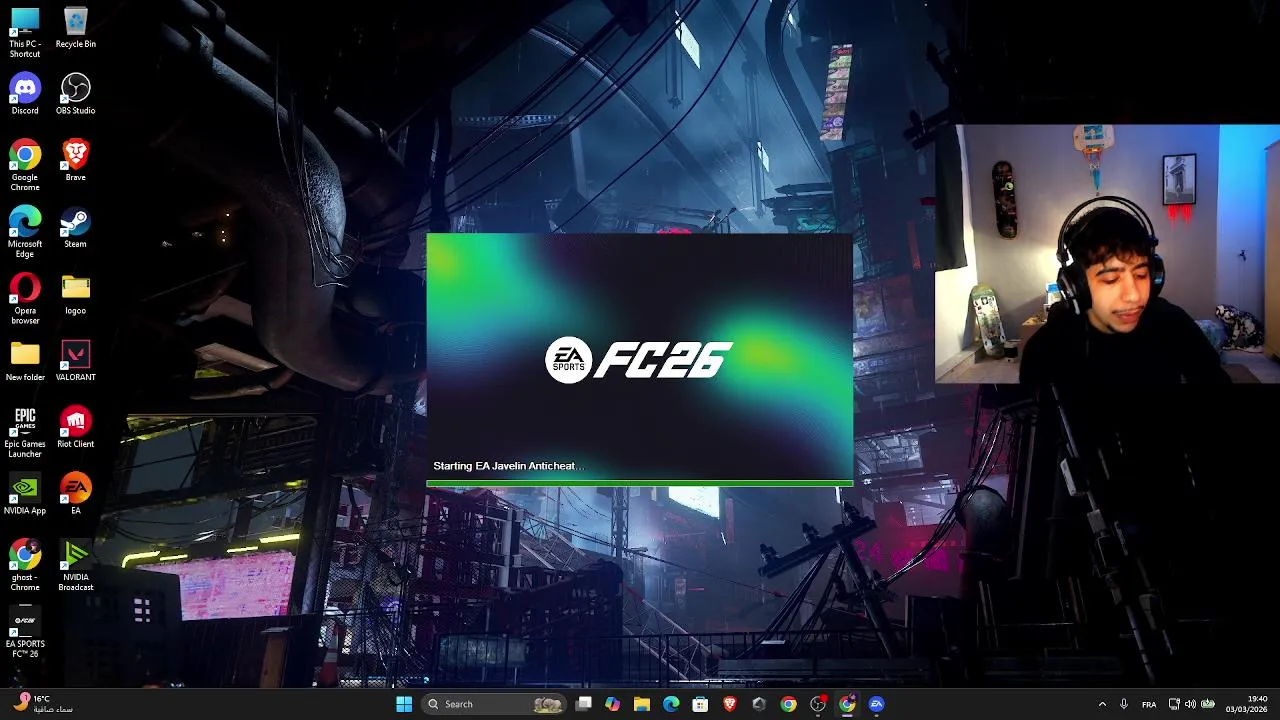The width and height of the screenshot is (1280, 720).
Task: Open Task View from taskbar
Action: coord(584,704)
